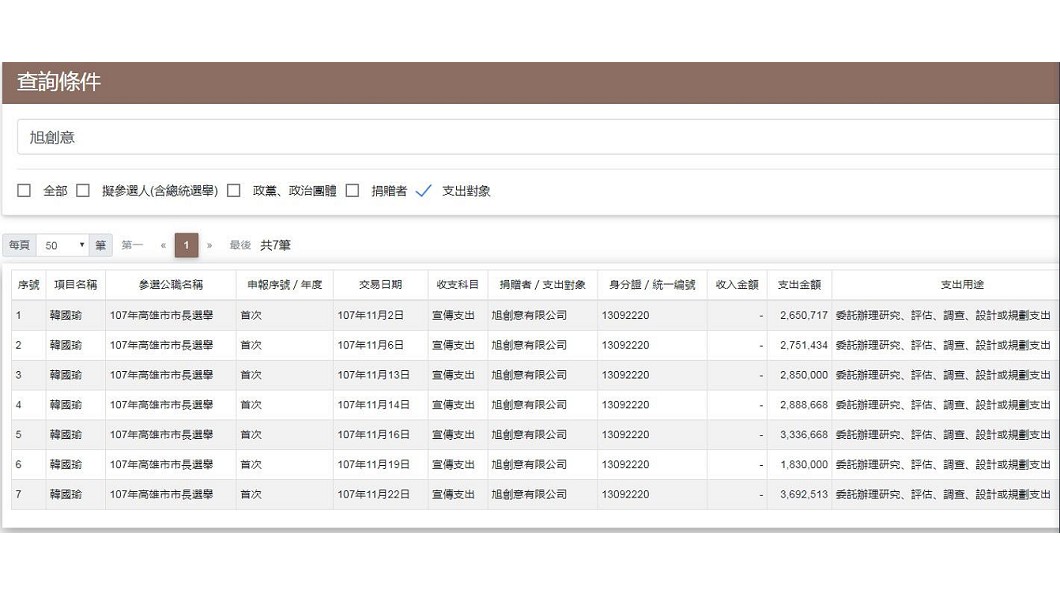Screen dimensions: 1060x596
Task: Click the 捐贈者 / 支出對象 column header
Action: (x=543, y=285)
